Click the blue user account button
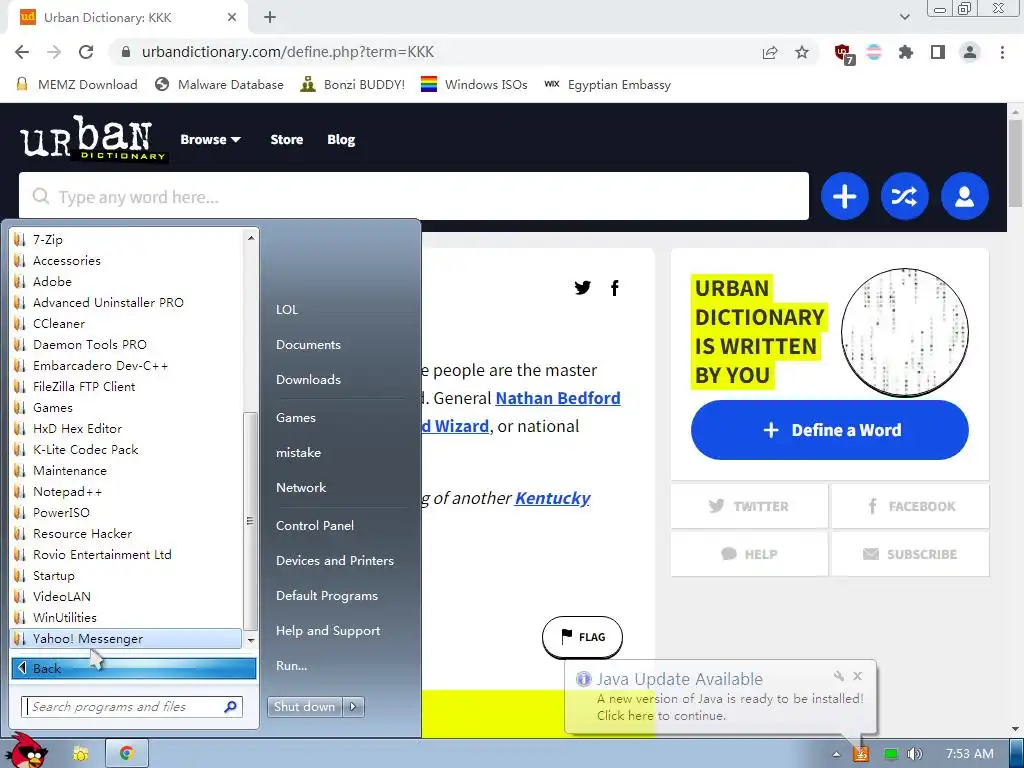1024x768 pixels. pos(965,196)
